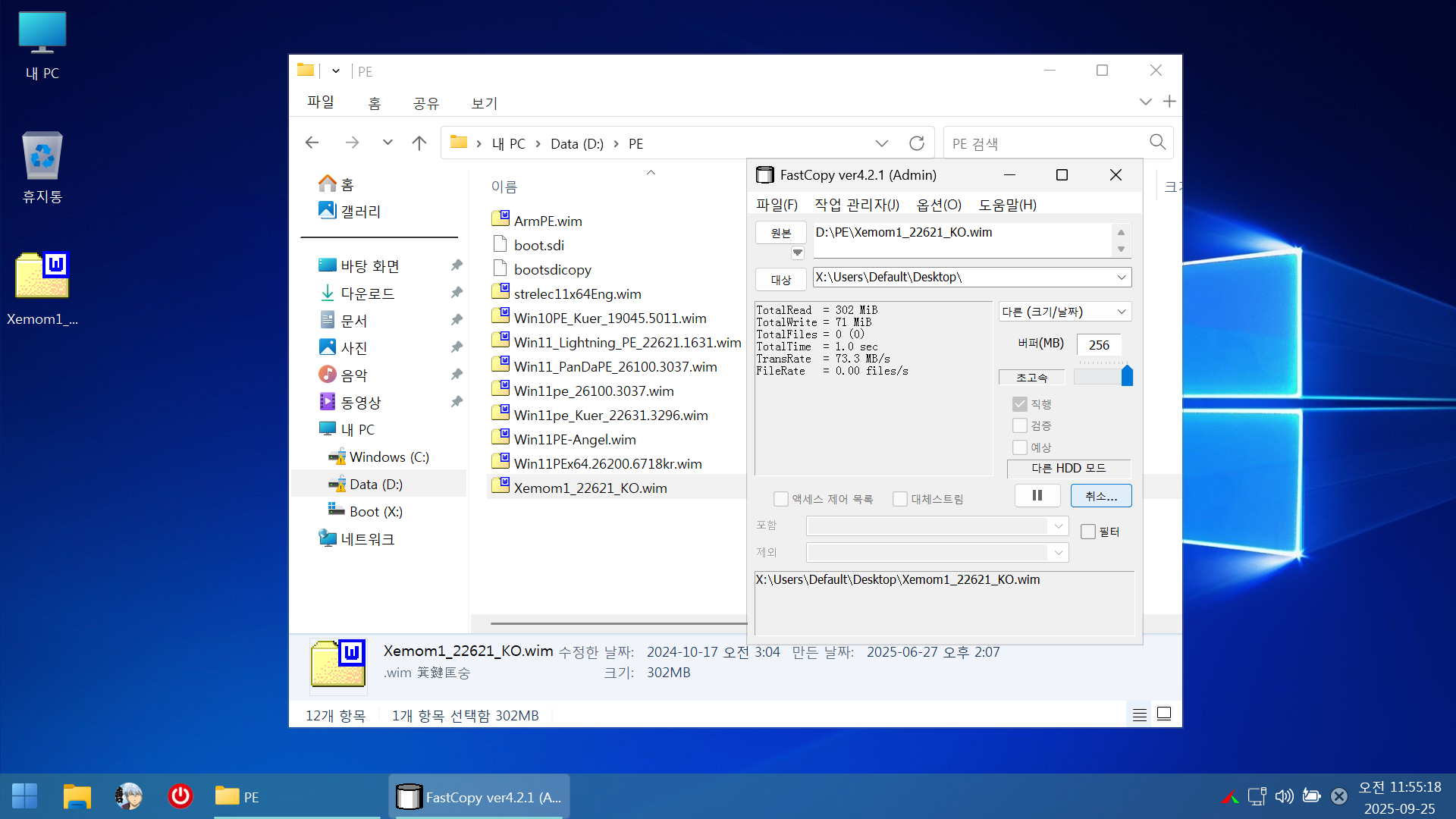Click the 취소 cancel button
The width and height of the screenshot is (1456, 819).
[x=1101, y=496]
